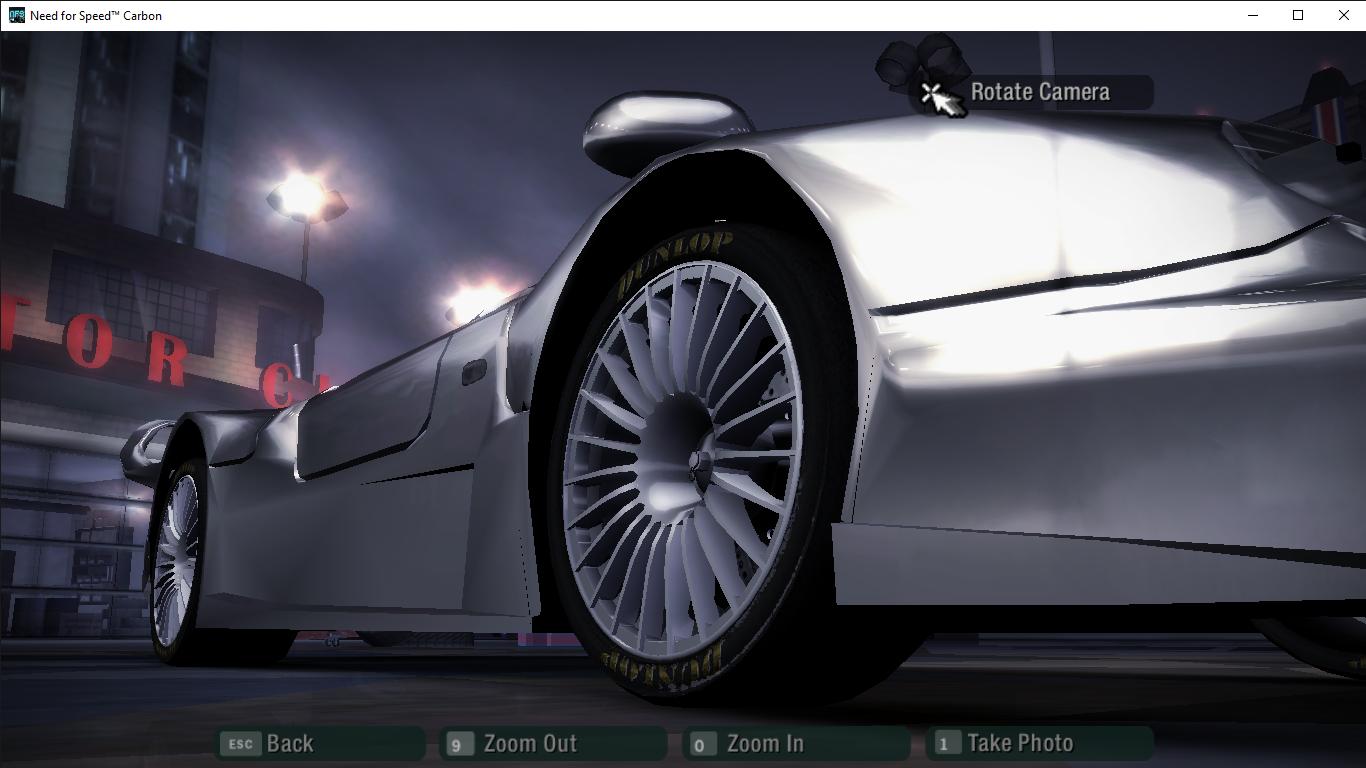Click the Zoom Out button

pos(553,744)
